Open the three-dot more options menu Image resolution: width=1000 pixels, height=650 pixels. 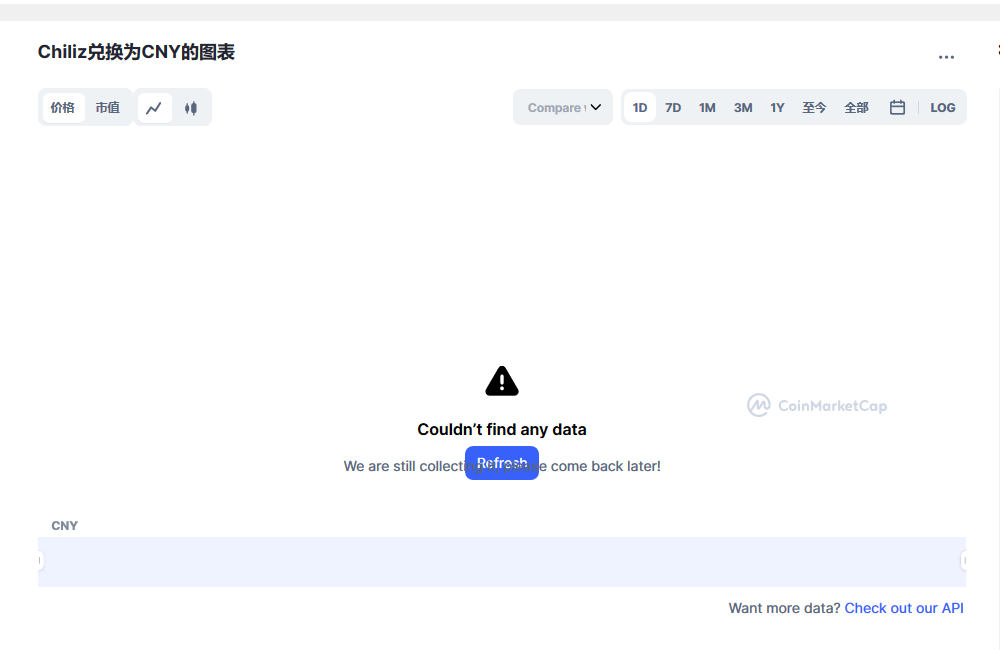(x=946, y=57)
